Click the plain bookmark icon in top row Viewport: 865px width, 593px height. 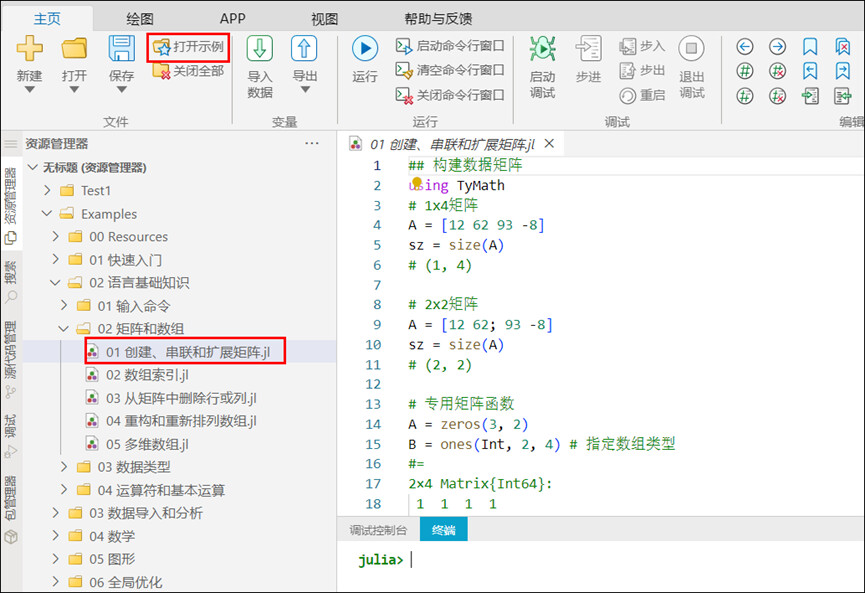click(810, 46)
